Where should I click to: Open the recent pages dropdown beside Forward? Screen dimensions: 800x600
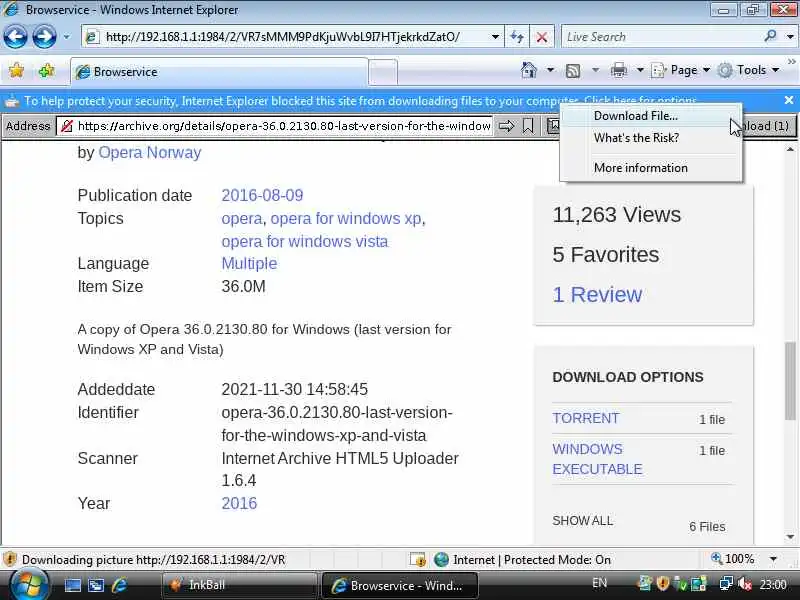point(66,37)
